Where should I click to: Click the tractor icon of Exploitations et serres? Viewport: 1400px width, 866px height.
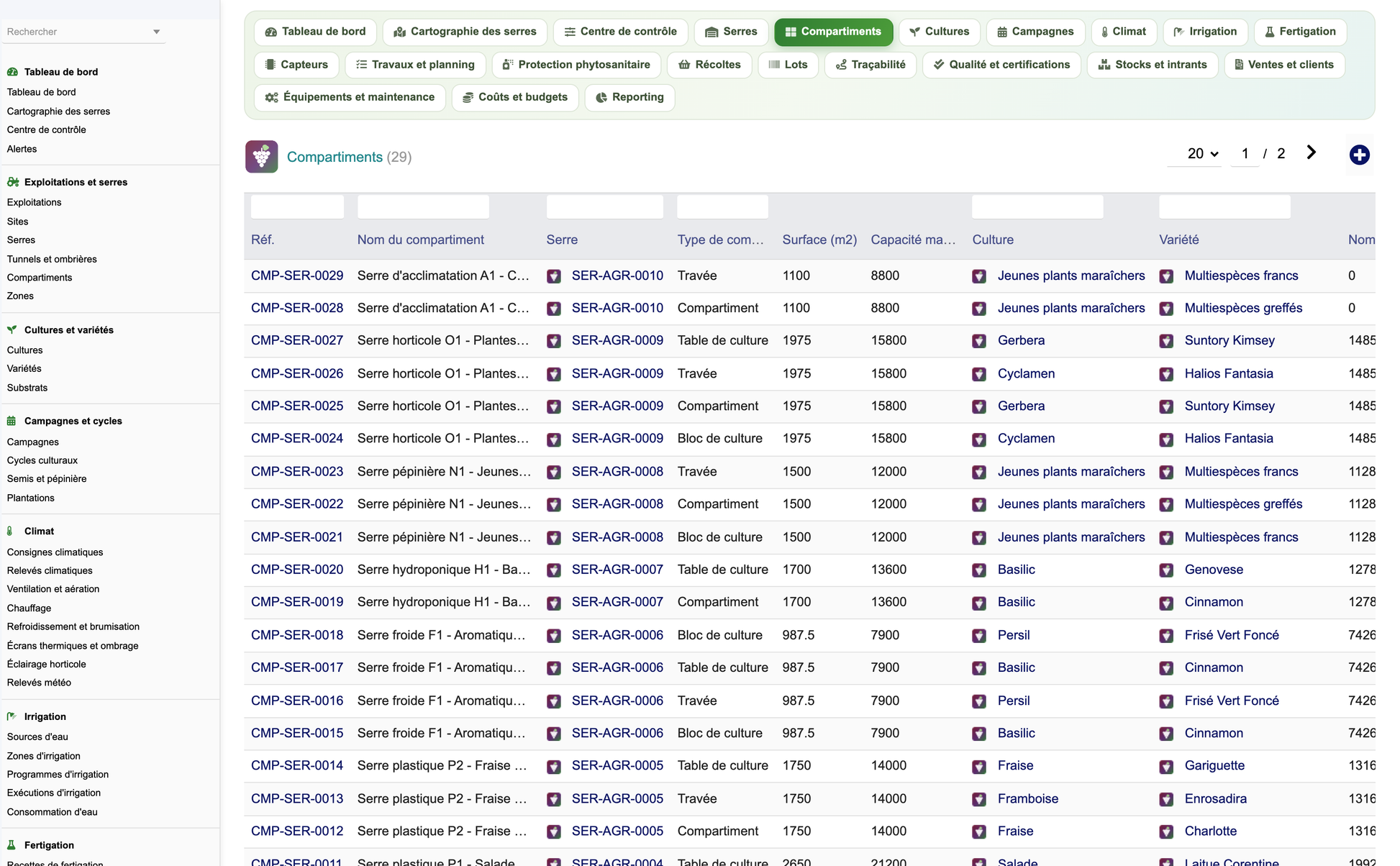[12, 182]
